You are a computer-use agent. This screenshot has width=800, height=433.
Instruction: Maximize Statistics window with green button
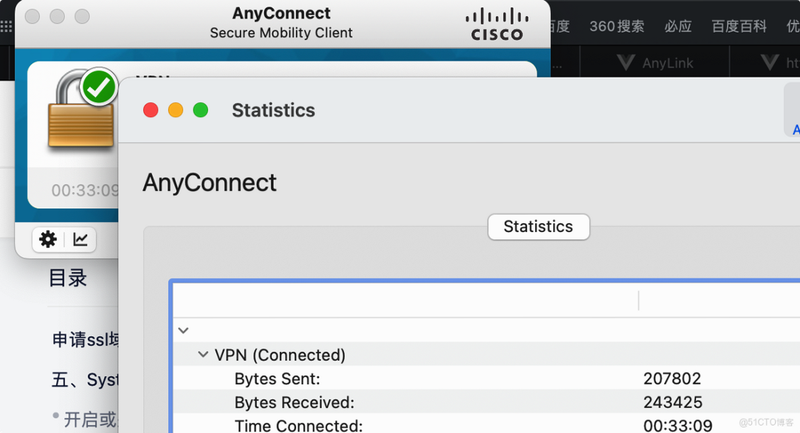201,110
